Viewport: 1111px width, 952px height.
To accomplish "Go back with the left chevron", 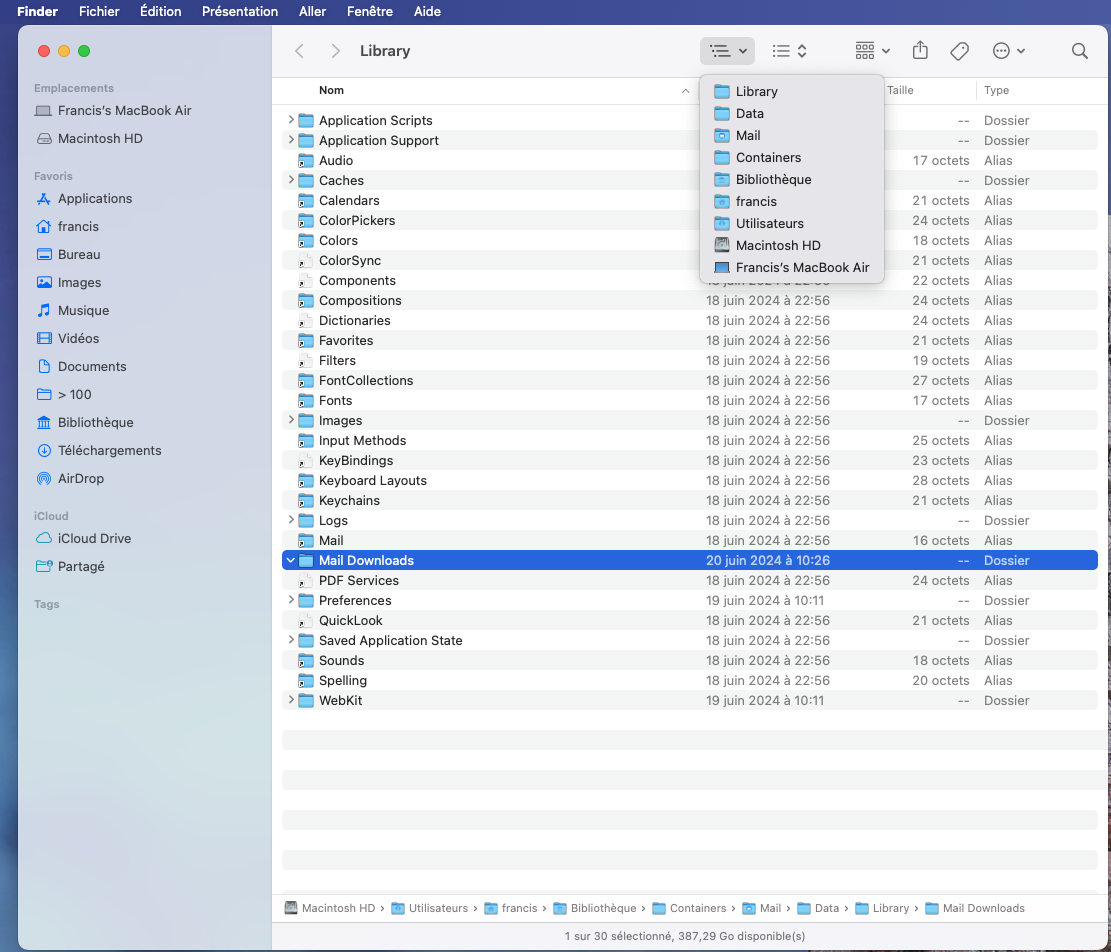I will pyautogui.click(x=299, y=51).
